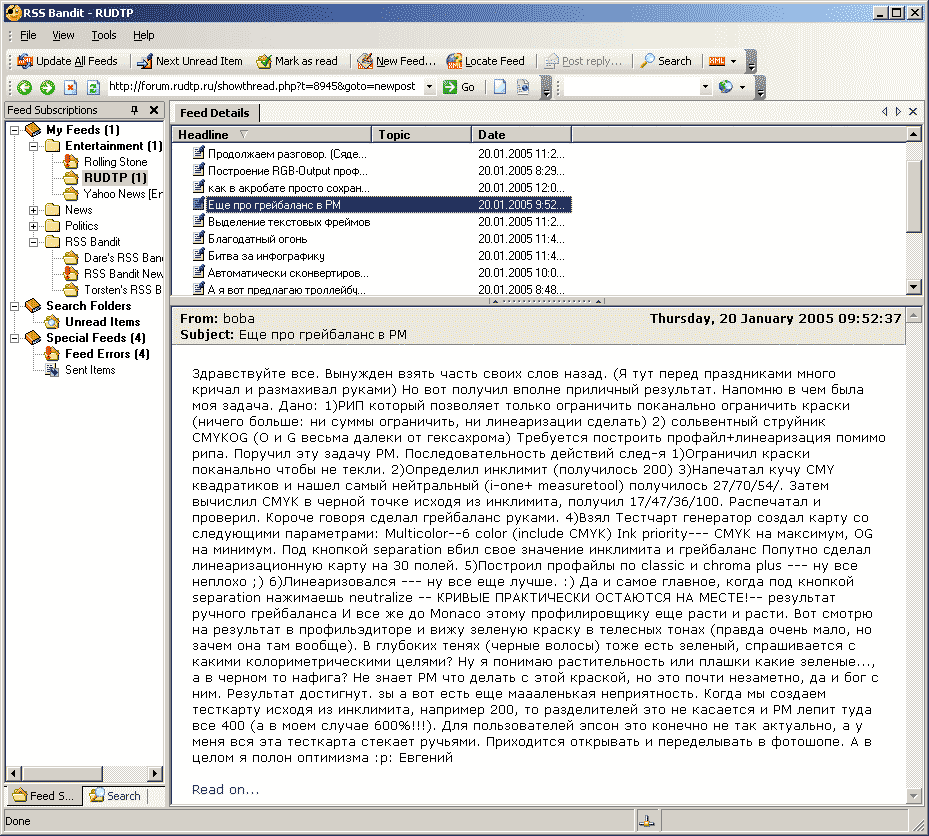Screen dimensions: 929x836
Task: Sort list by Headline column header
Action: click(x=271, y=134)
